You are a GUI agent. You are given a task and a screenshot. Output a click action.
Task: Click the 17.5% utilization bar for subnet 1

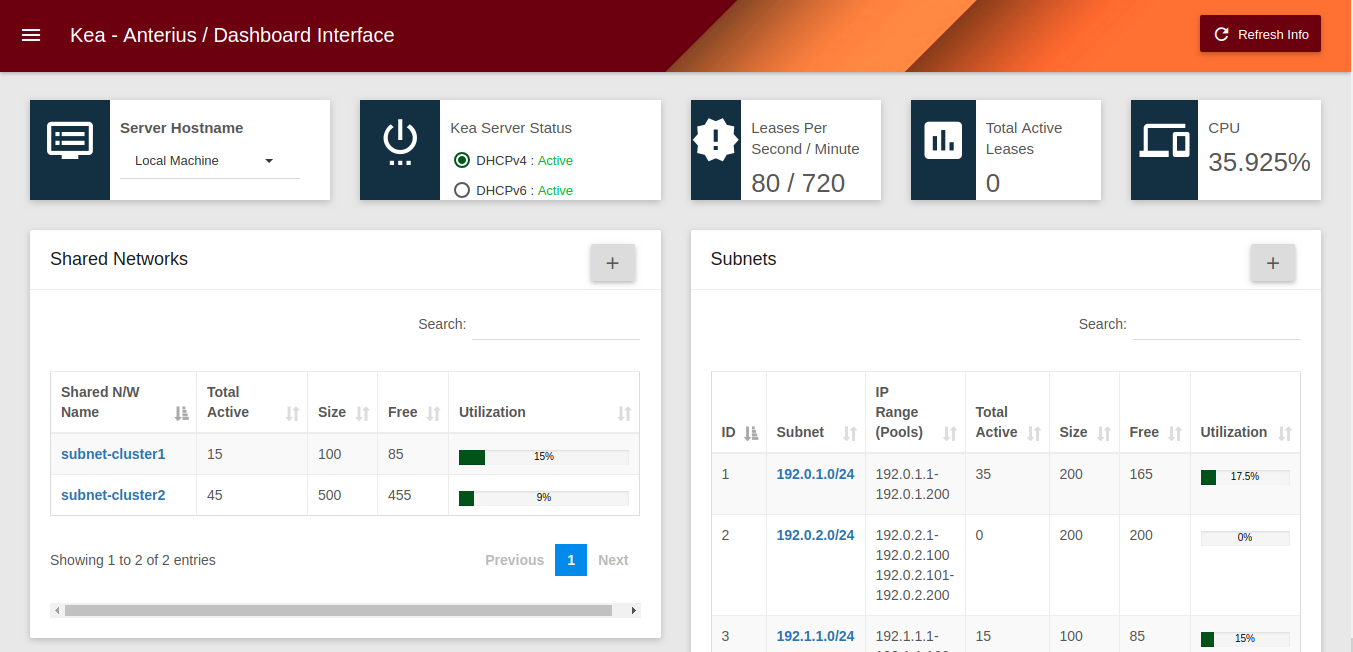click(1245, 477)
